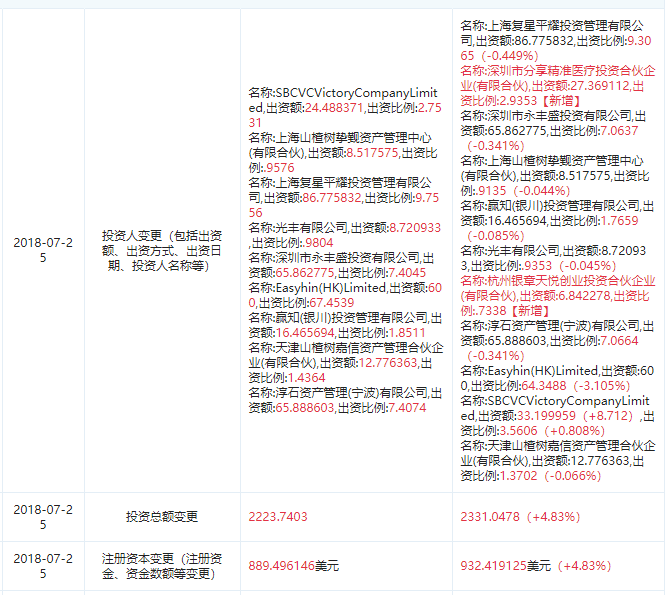The width and height of the screenshot is (668, 595).
Task: Click the before-change 出资比例 .9804 for 光丰有限公司
Action: (x=318, y=243)
